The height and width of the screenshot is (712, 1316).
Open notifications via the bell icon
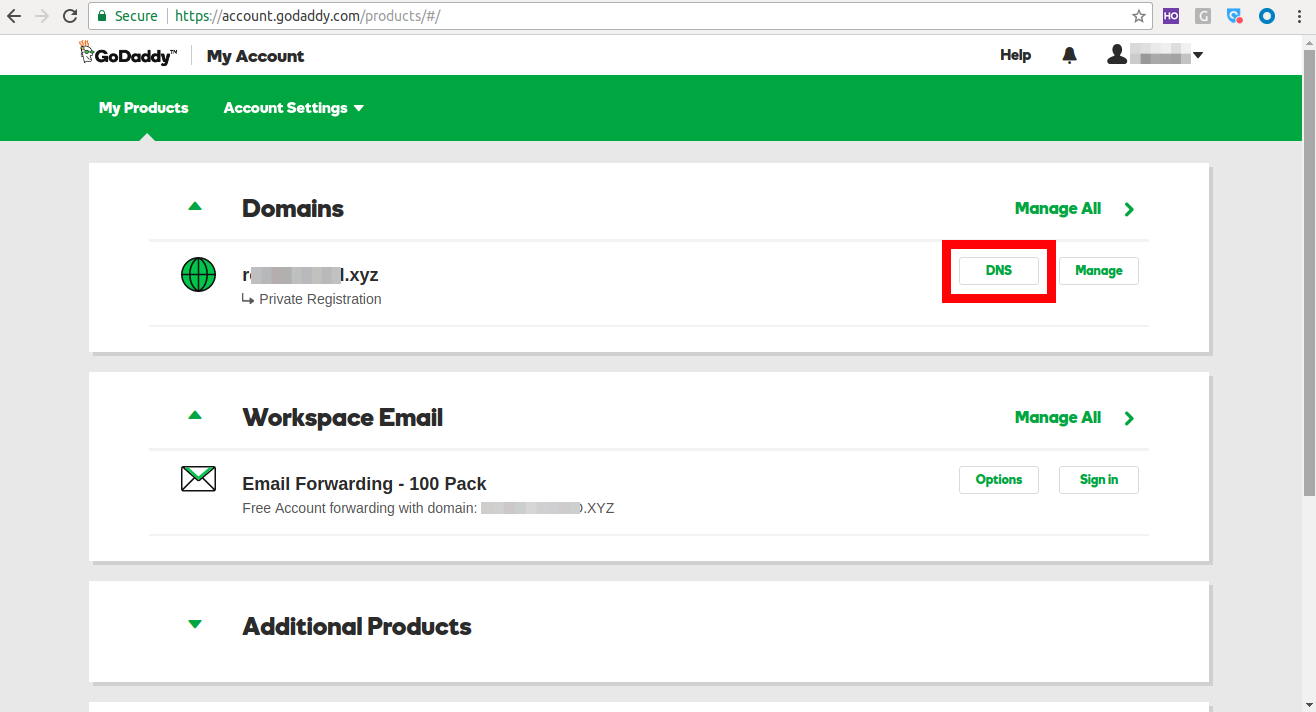pyautogui.click(x=1069, y=55)
